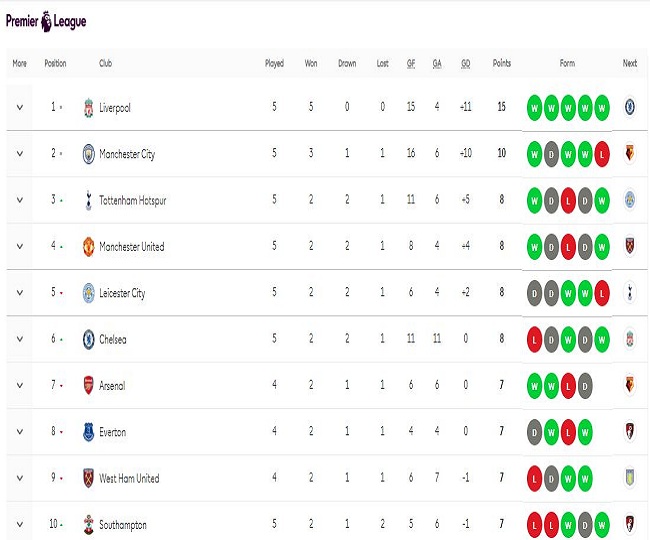
Task: Click West Ham's next opponent badge
Action: pos(630,478)
